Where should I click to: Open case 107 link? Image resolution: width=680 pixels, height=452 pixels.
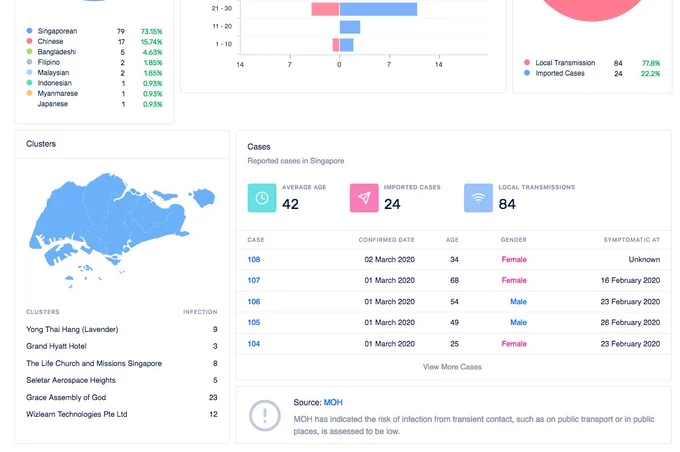[x=254, y=280]
